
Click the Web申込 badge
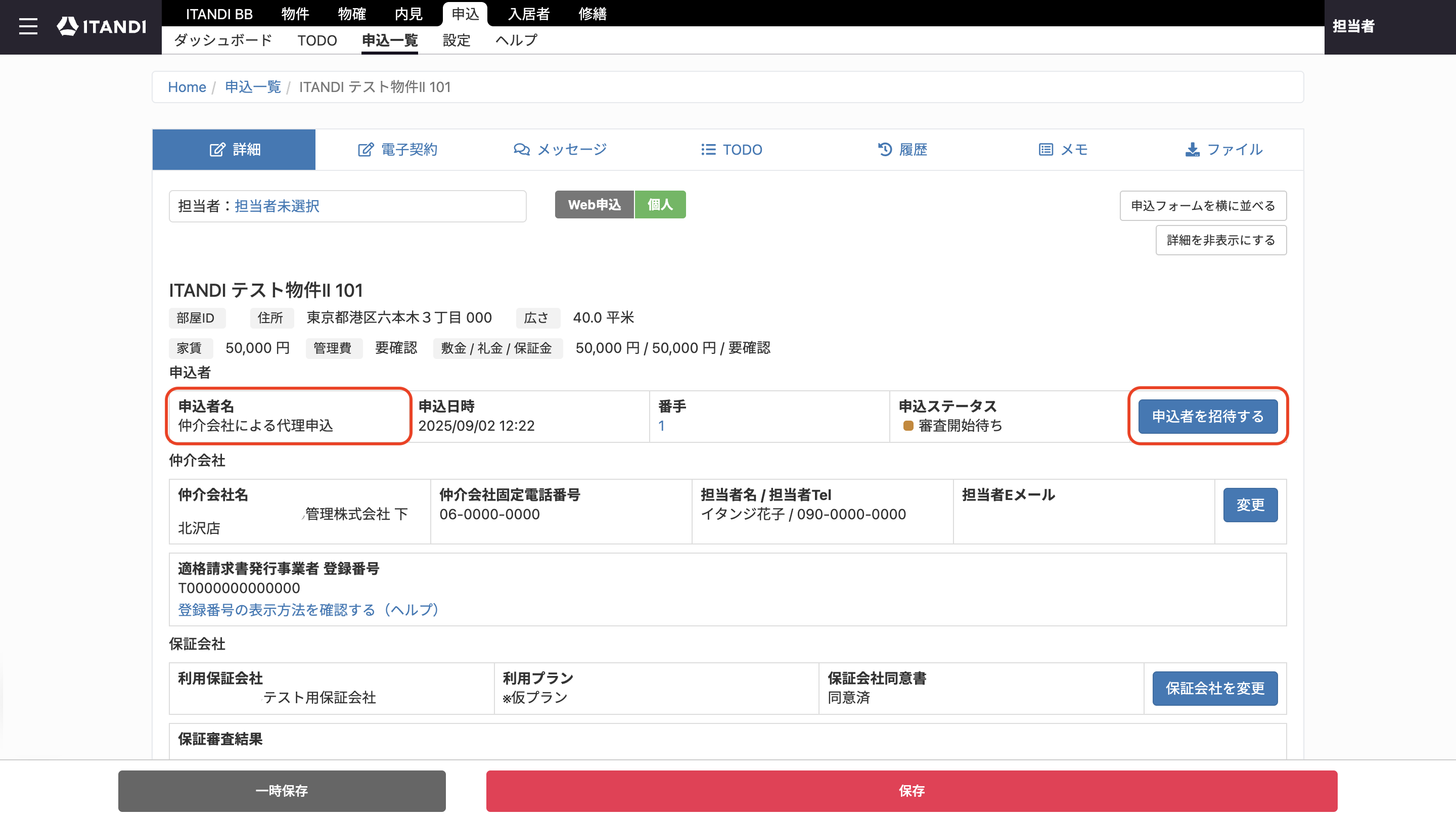pyautogui.click(x=595, y=205)
